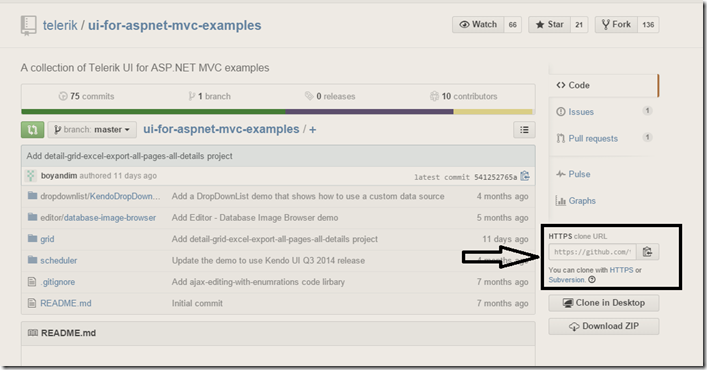This screenshot has width=707, height=370.
Task: Click the folder icon next to scheduler
Action: (32, 260)
